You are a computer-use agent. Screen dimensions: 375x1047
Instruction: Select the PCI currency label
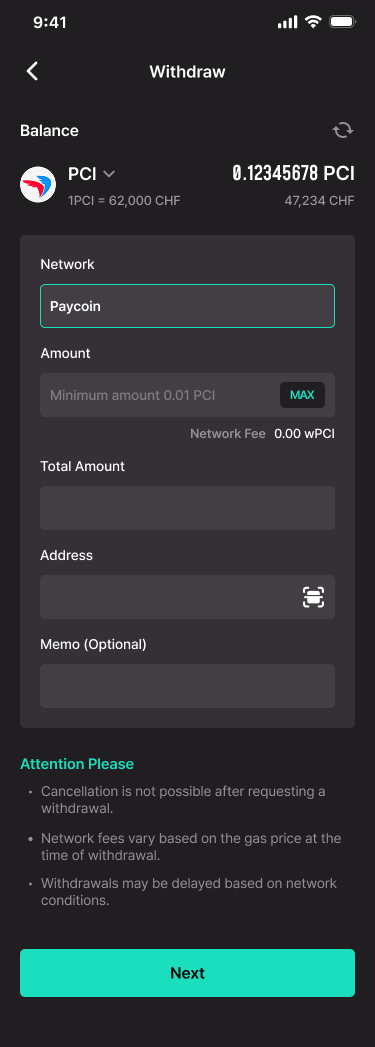tap(82, 174)
